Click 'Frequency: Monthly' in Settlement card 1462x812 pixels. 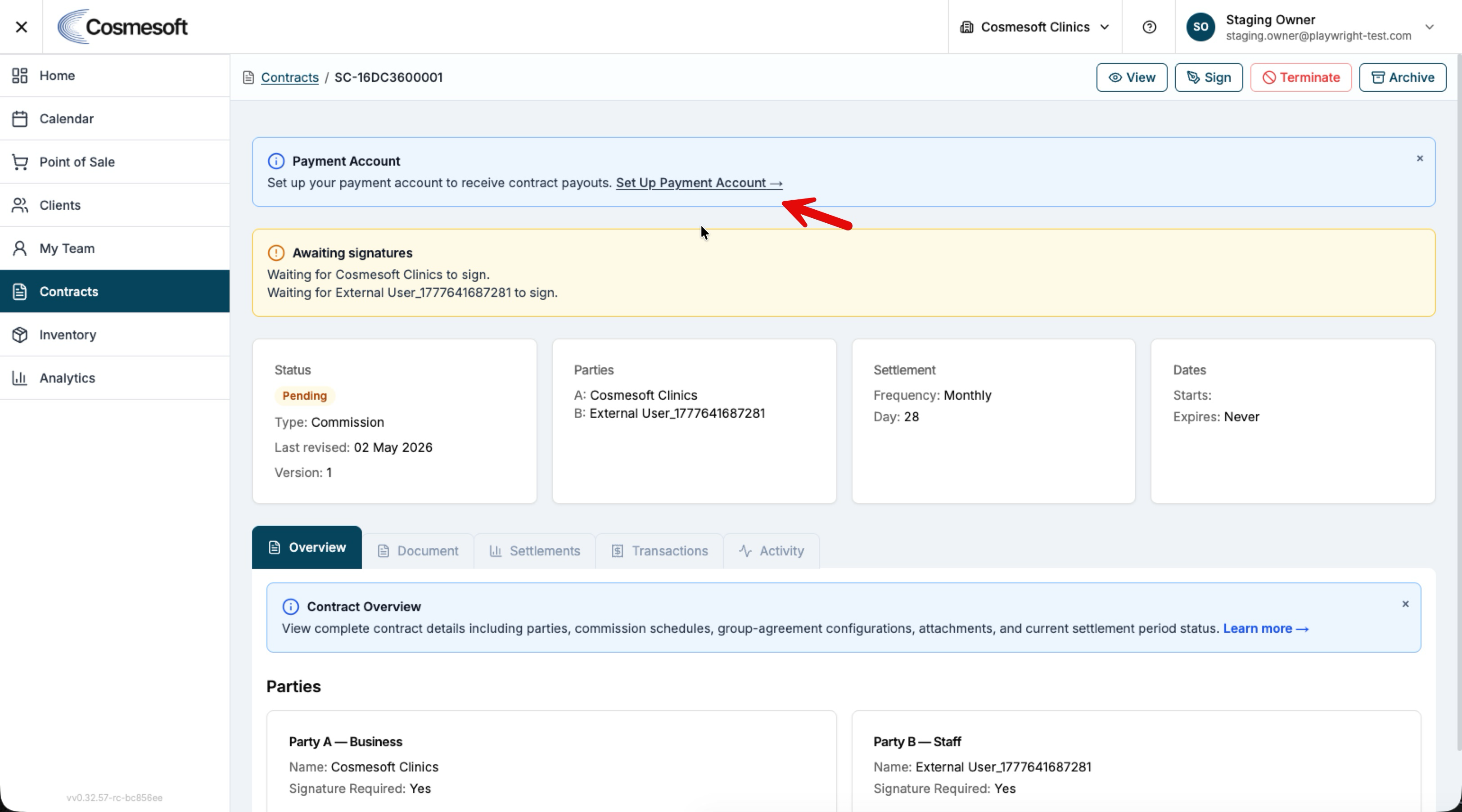(x=933, y=395)
